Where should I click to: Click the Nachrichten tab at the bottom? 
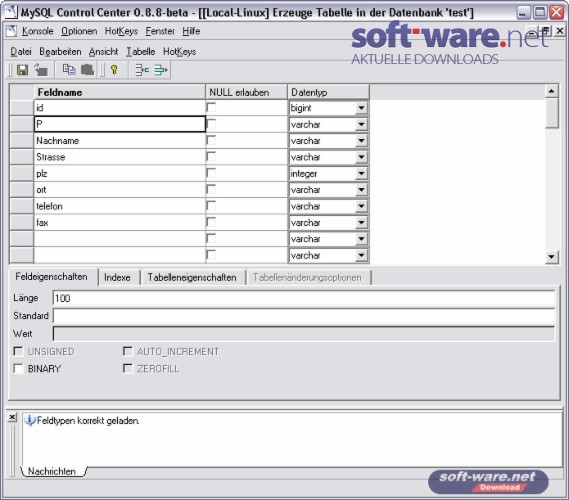point(52,471)
